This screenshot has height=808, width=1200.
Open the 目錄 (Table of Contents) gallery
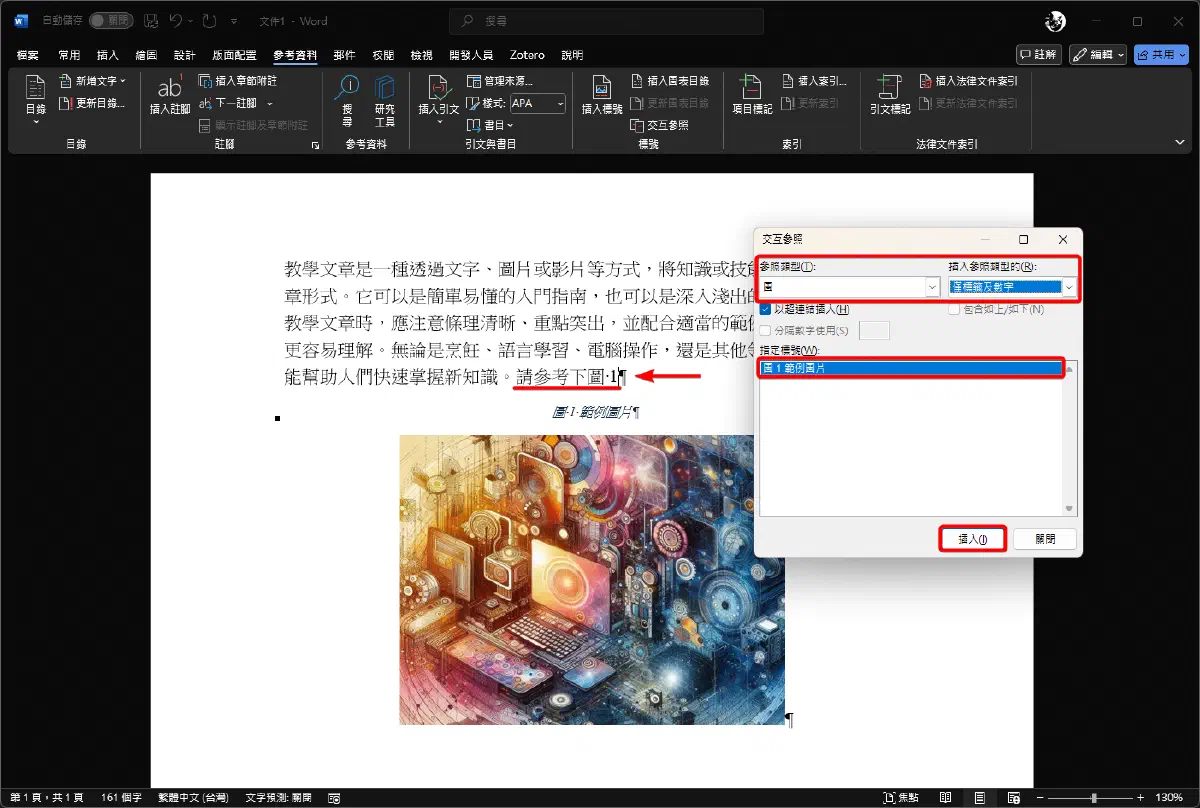[35, 97]
